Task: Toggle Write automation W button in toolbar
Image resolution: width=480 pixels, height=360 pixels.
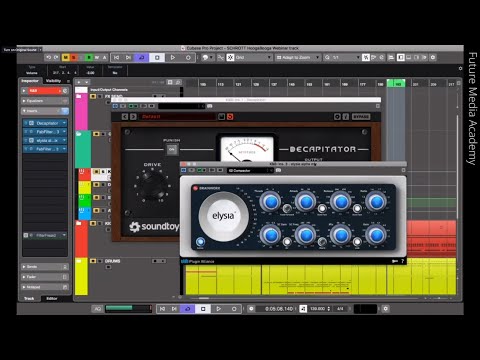Action: point(97,58)
